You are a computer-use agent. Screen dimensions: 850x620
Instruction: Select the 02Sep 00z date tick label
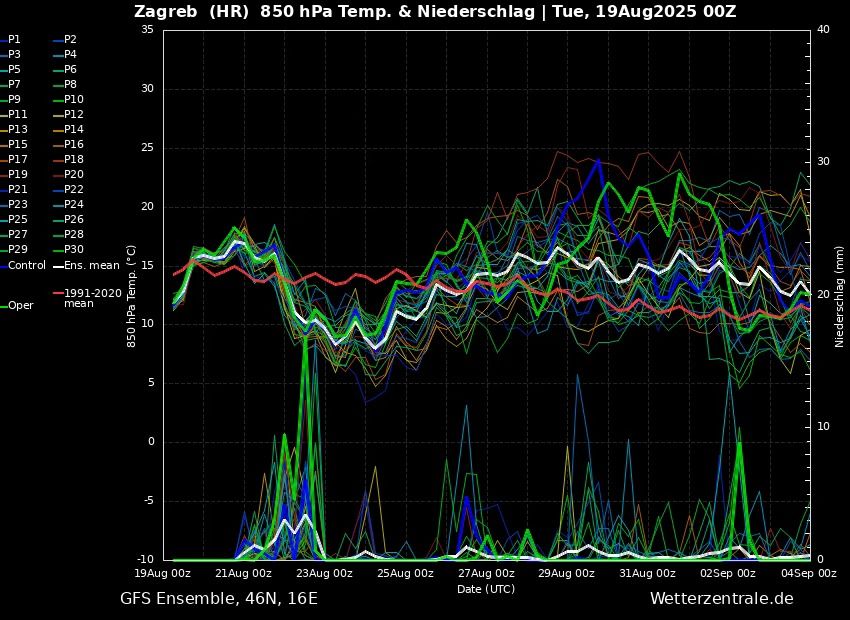[727, 573]
